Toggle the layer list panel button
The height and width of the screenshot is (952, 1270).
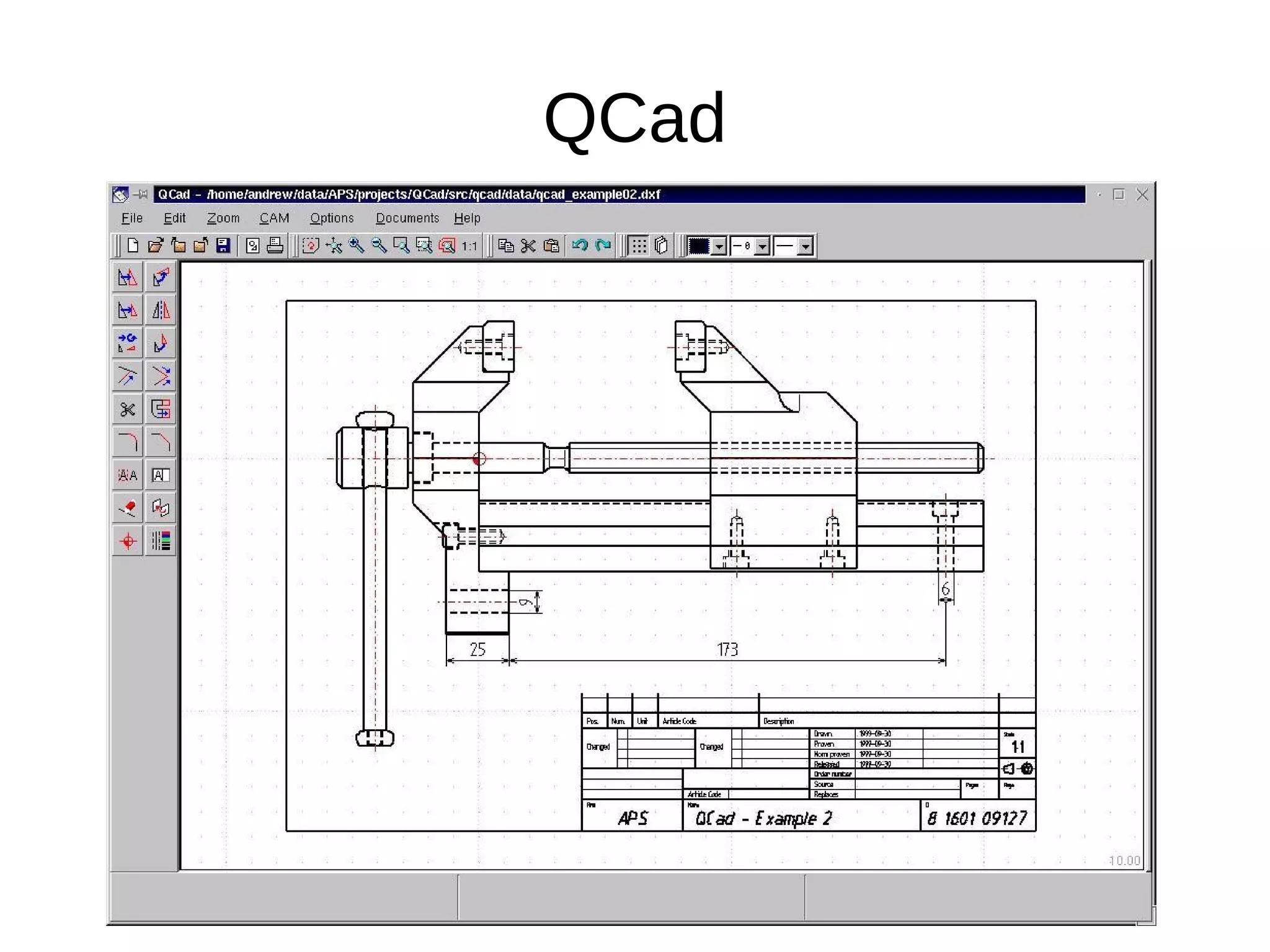click(x=661, y=246)
